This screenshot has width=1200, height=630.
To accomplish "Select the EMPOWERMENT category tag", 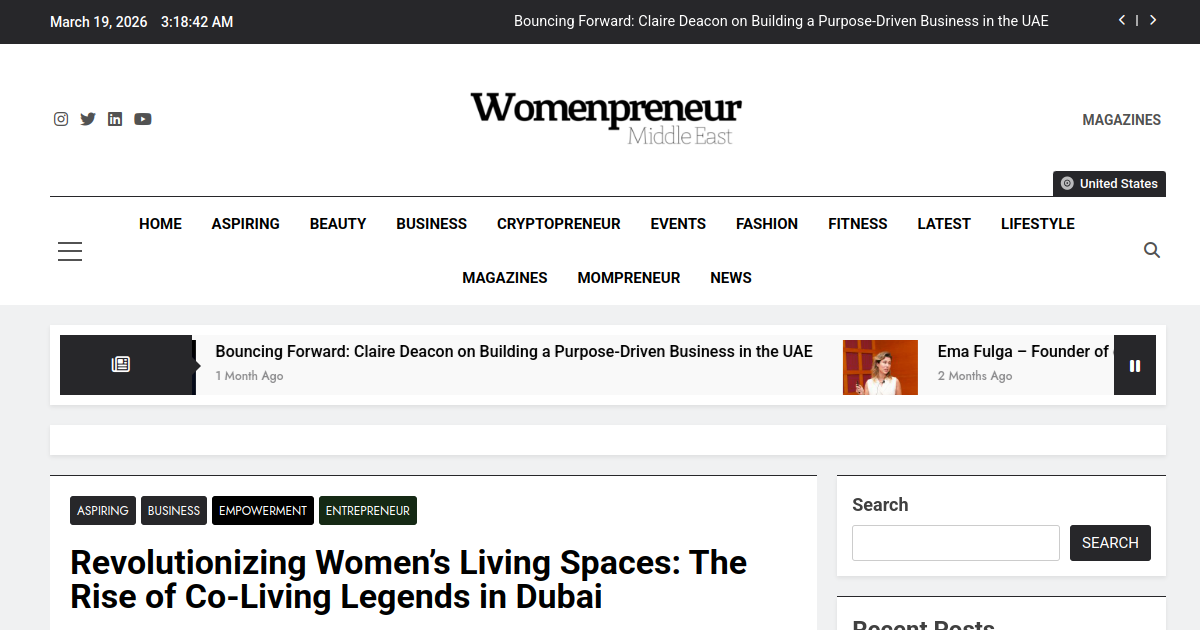I will coord(263,510).
